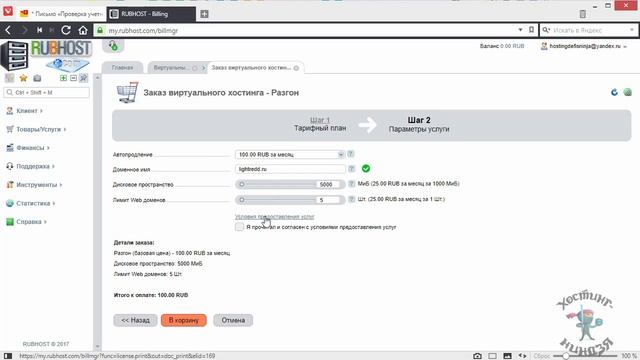Click the rewind history button

click(40, 30)
